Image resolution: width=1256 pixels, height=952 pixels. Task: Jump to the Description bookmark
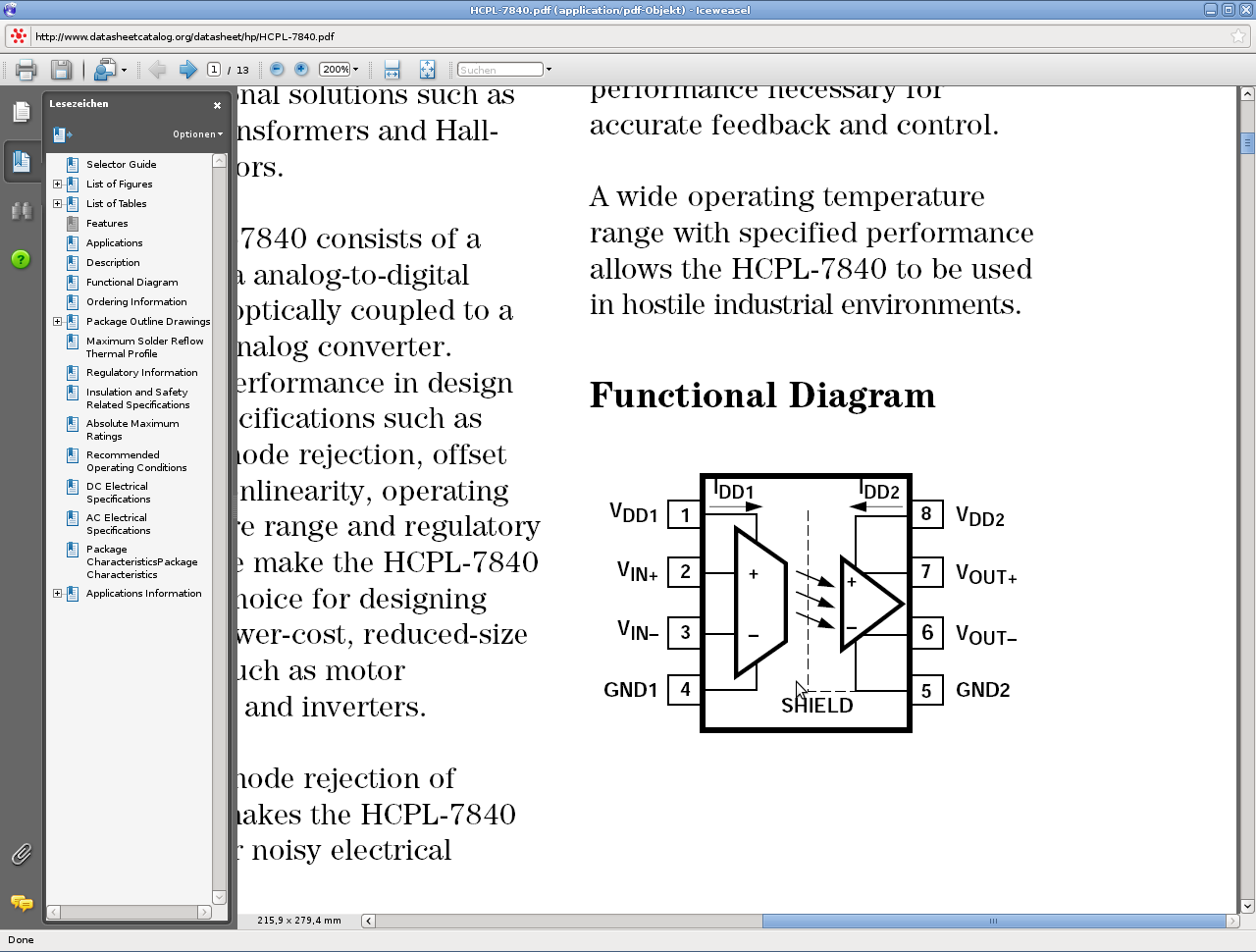113,263
